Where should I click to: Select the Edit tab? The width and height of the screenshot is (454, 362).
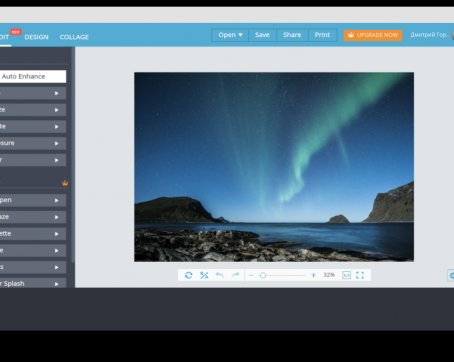[x=5, y=37]
